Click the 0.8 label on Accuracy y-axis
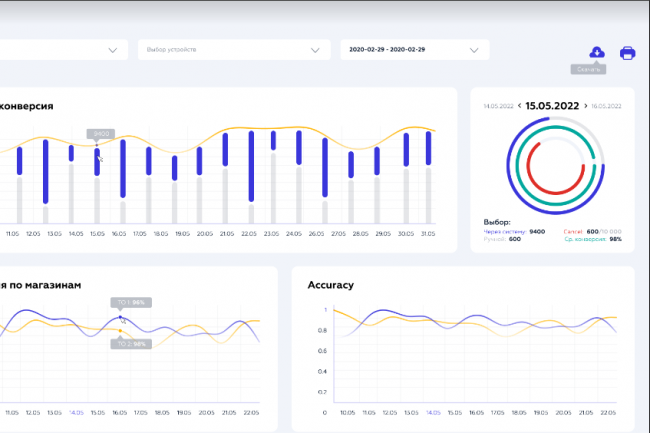This screenshot has height=433, width=650. click(322, 330)
